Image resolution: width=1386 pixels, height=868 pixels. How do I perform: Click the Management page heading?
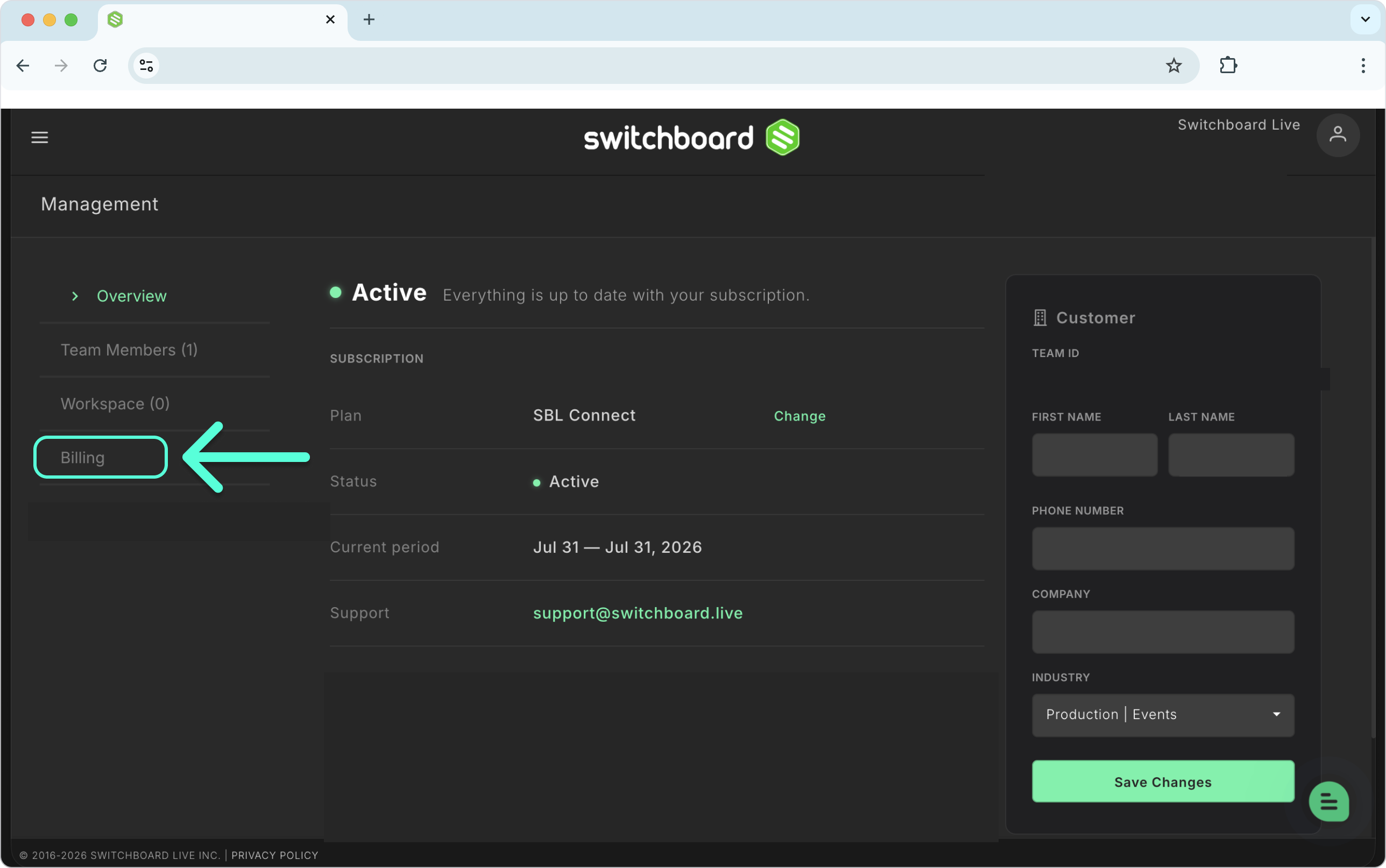click(100, 204)
